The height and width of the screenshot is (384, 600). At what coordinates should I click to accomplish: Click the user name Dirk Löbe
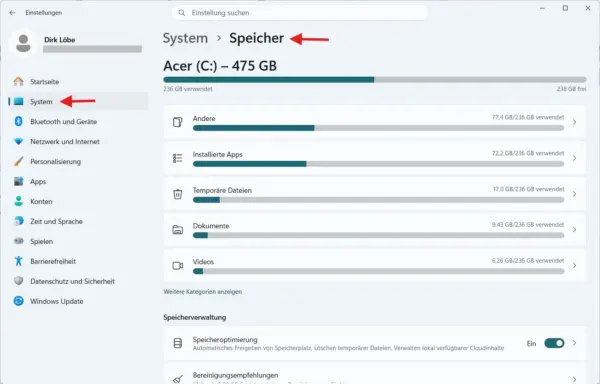pos(59,39)
